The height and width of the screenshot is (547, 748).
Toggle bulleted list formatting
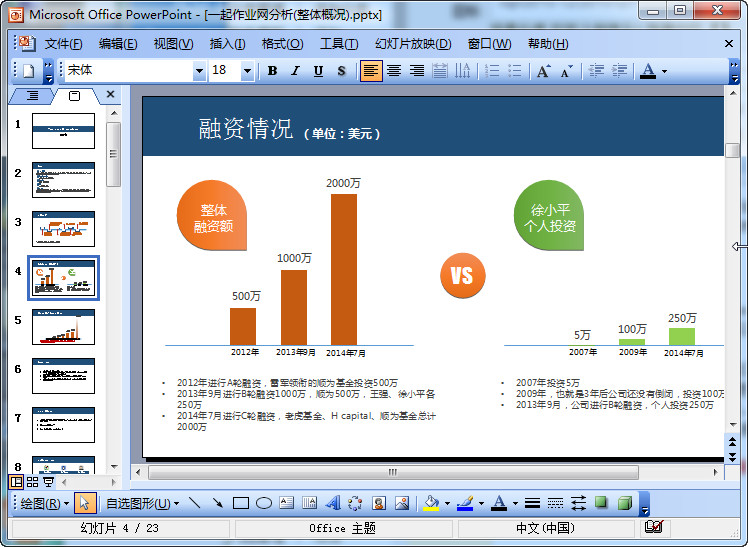[515, 71]
